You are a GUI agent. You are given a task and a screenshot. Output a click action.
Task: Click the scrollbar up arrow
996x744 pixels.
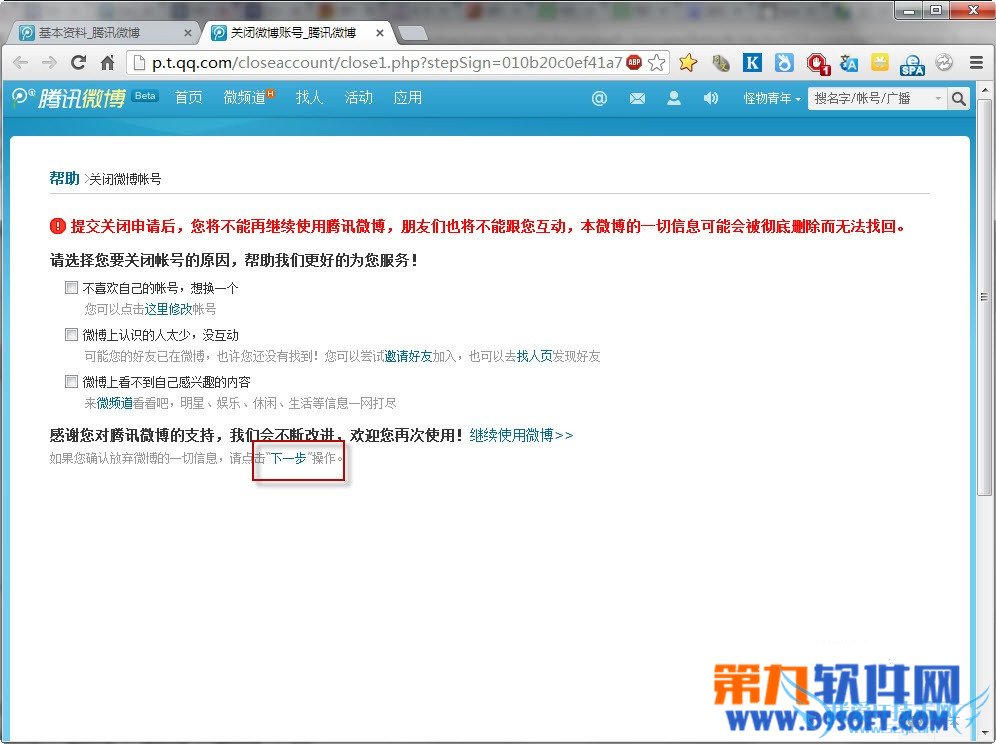pos(984,90)
